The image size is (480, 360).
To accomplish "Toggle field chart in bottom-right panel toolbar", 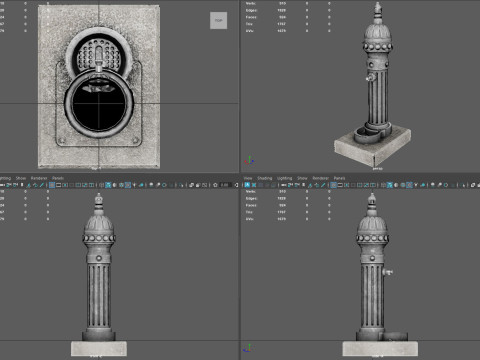I will [x=360, y=185].
